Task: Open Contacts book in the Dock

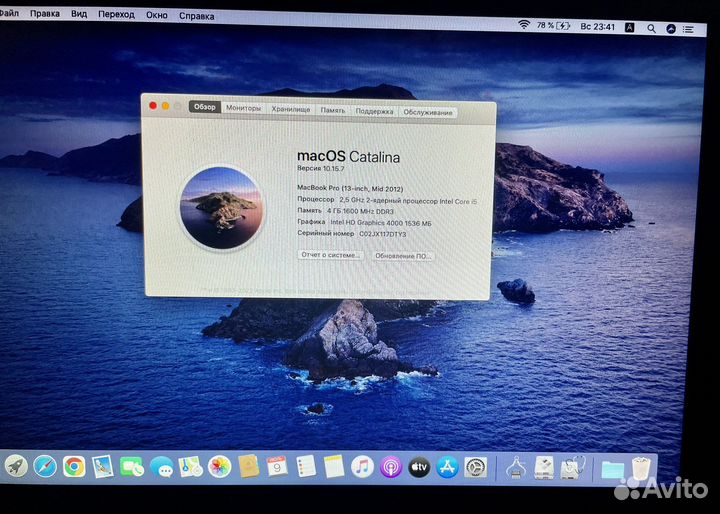Action: 248,466
